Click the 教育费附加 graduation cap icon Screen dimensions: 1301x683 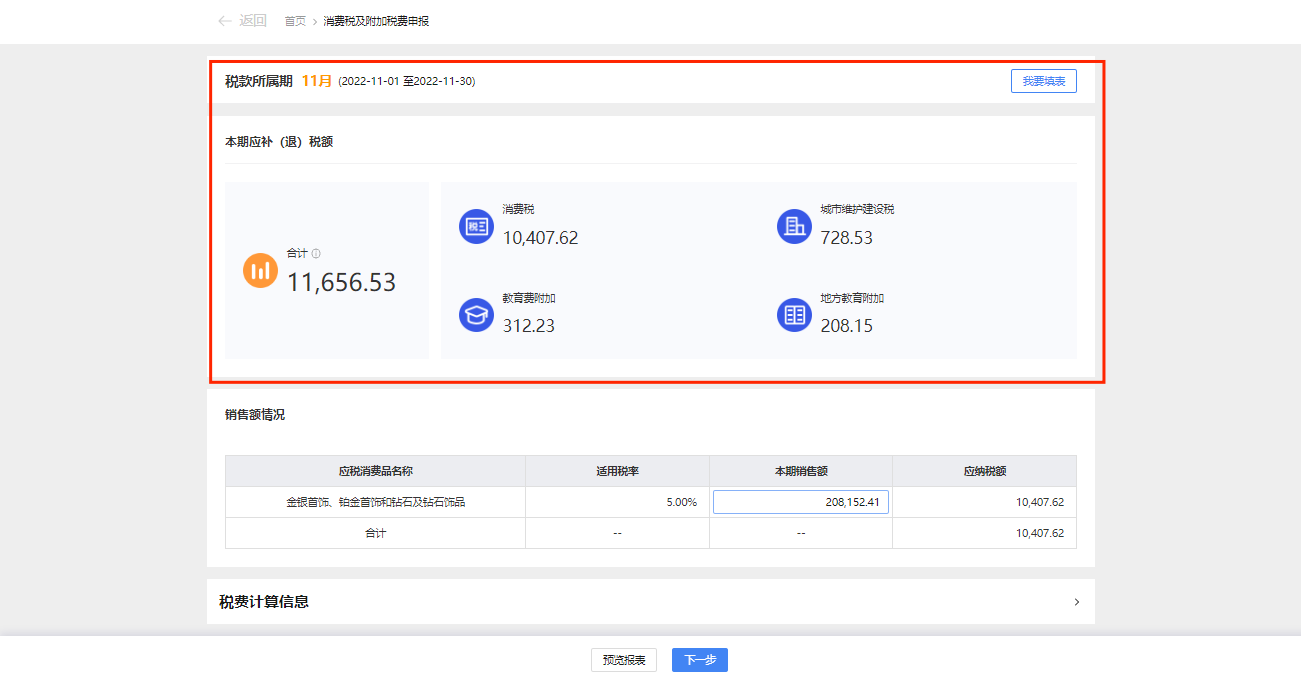click(476, 315)
